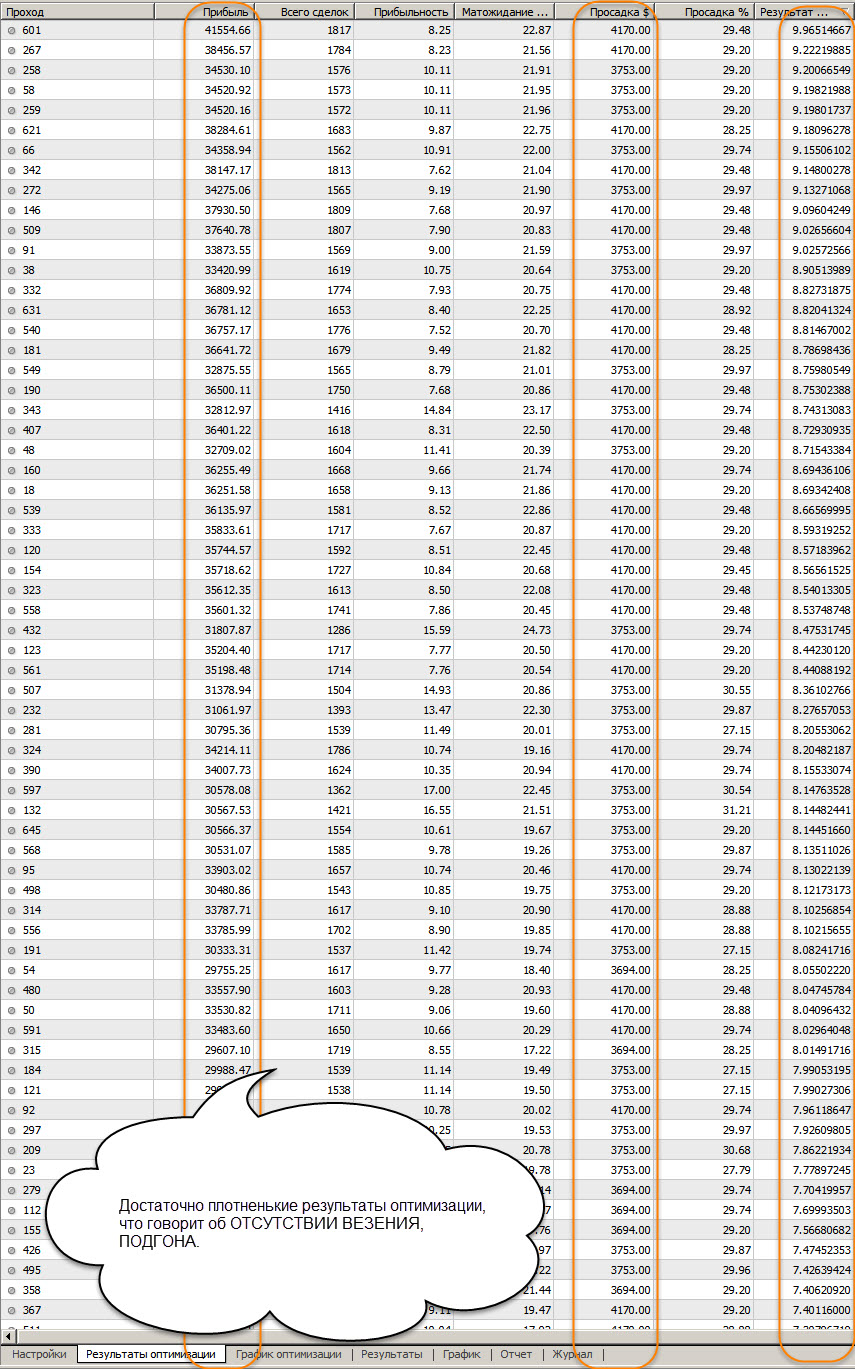Click the bullet icon beside pass 540
The image size is (855, 1369).
(11, 330)
